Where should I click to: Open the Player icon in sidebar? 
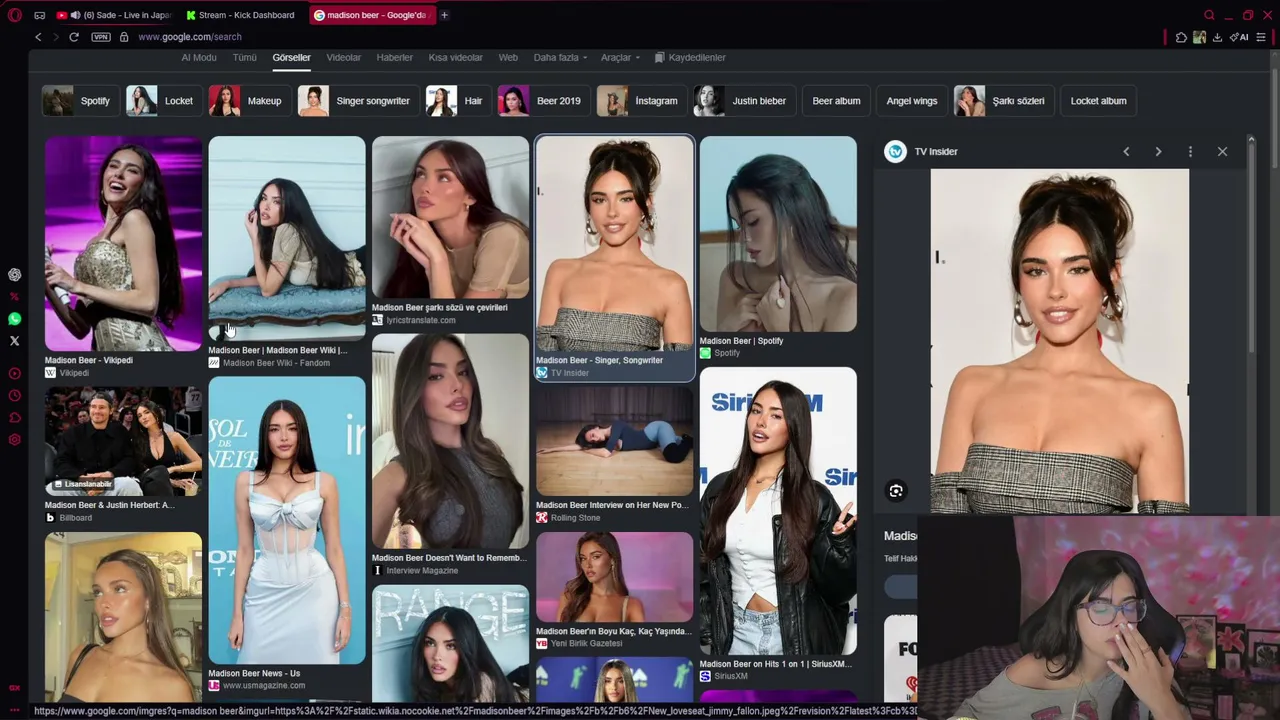(14, 374)
